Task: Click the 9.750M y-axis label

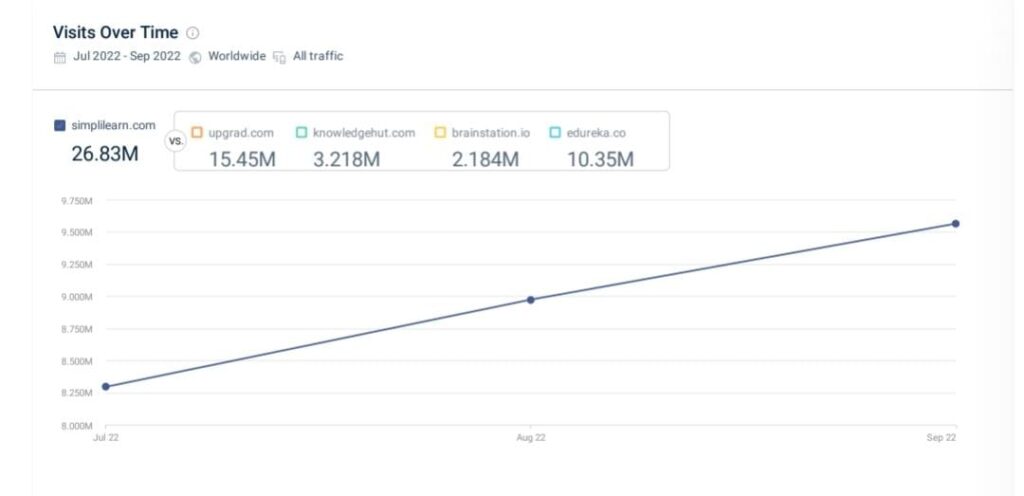Action: 76,201
